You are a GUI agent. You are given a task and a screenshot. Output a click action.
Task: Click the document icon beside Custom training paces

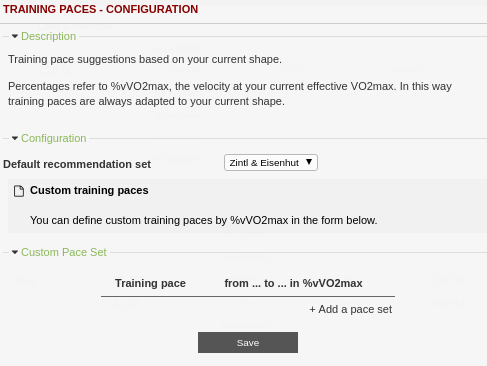pyautogui.click(x=19, y=191)
